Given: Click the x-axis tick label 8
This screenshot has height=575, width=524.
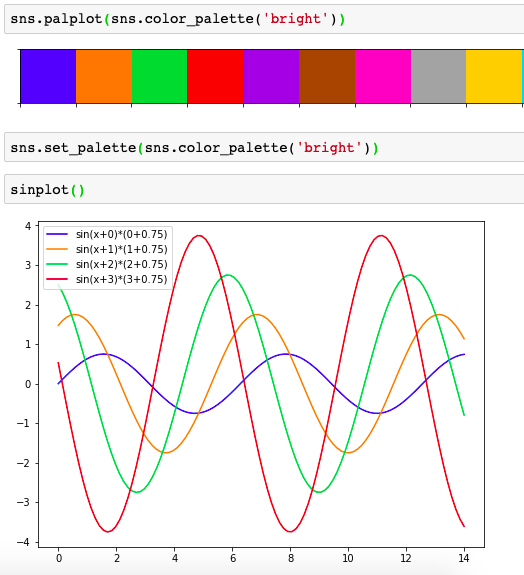Looking at the screenshot, I should point(291,558).
